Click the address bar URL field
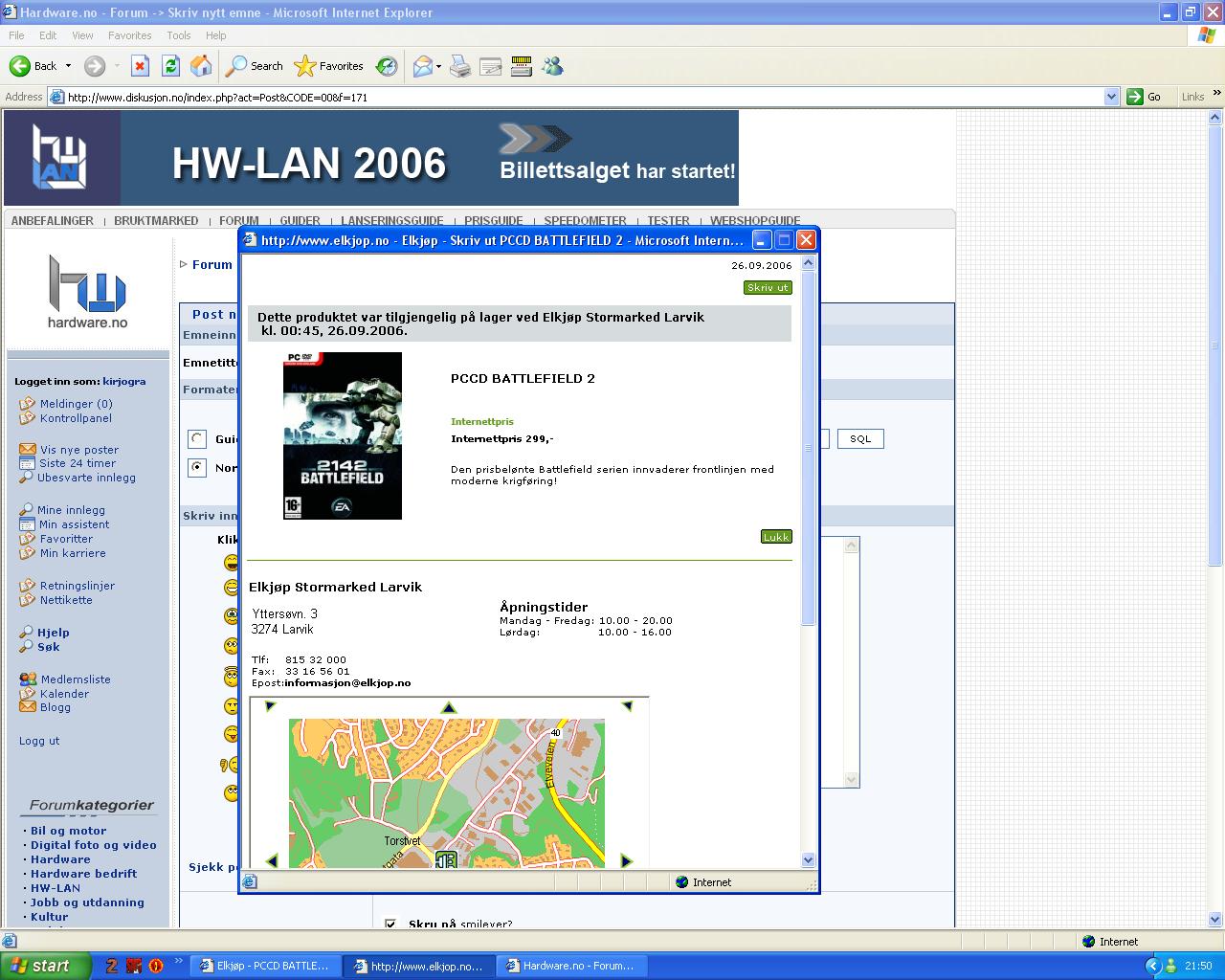Screen dimensions: 1225x980 (584, 97)
